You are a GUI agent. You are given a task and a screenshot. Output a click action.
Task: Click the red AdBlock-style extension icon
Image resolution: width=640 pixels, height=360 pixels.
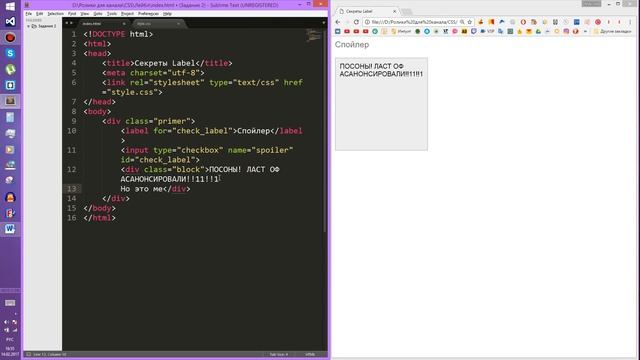coord(598,22)
